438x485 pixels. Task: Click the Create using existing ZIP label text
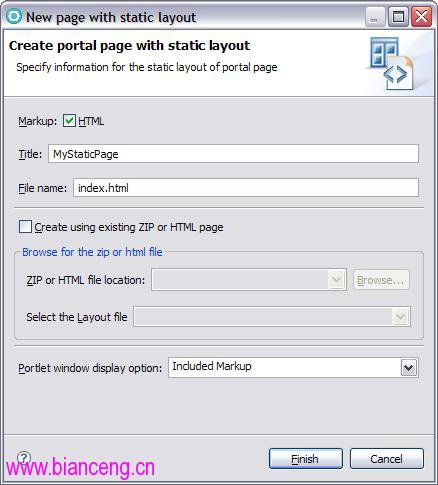coord(129,227)
